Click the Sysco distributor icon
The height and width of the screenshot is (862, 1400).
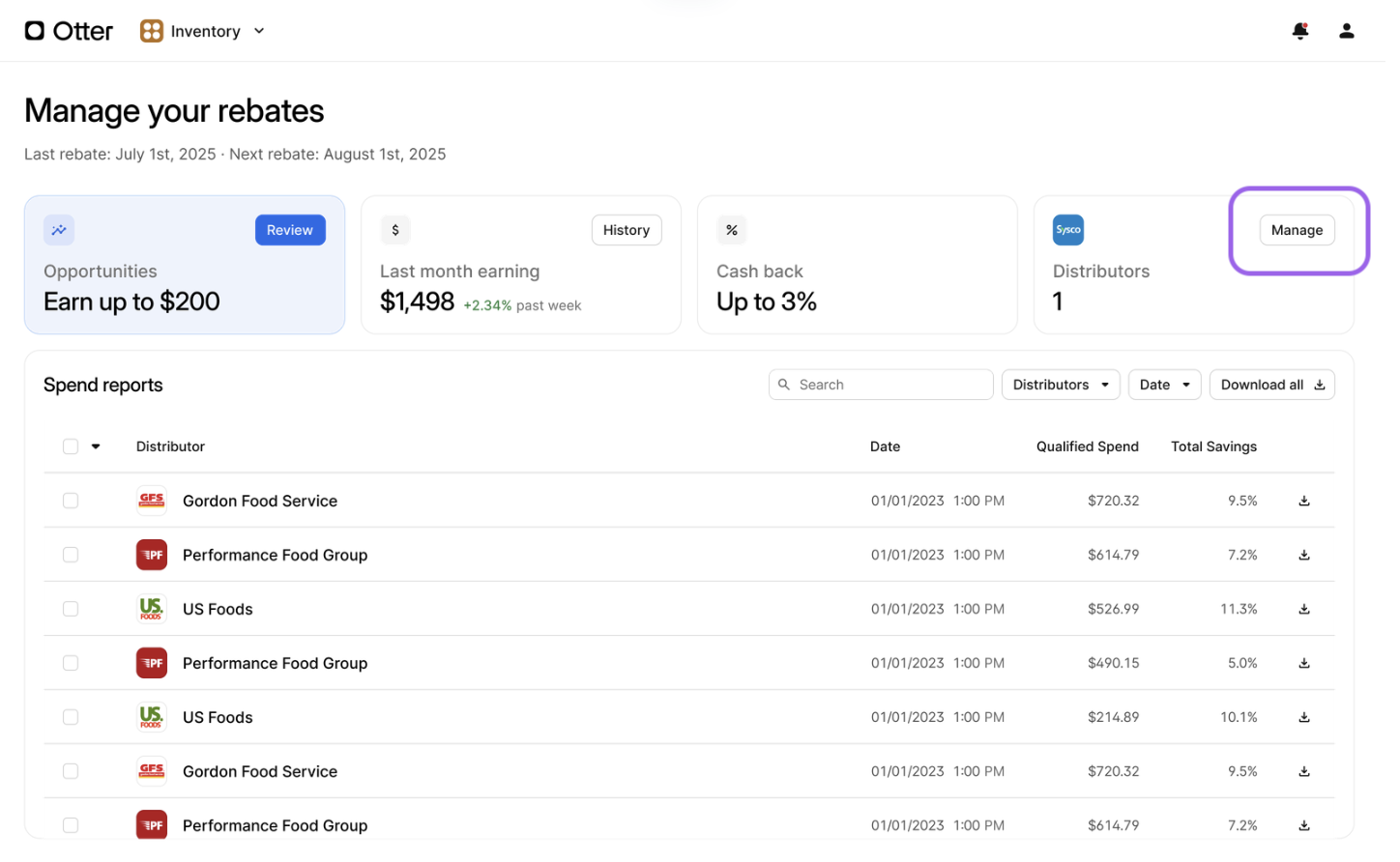point(1067,230)
